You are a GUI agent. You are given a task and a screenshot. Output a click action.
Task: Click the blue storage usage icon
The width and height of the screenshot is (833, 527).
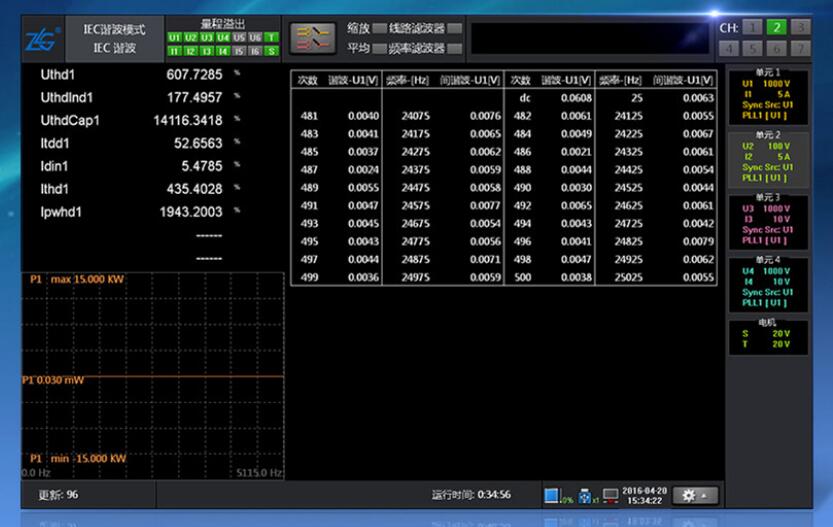(x=552, y=495)
